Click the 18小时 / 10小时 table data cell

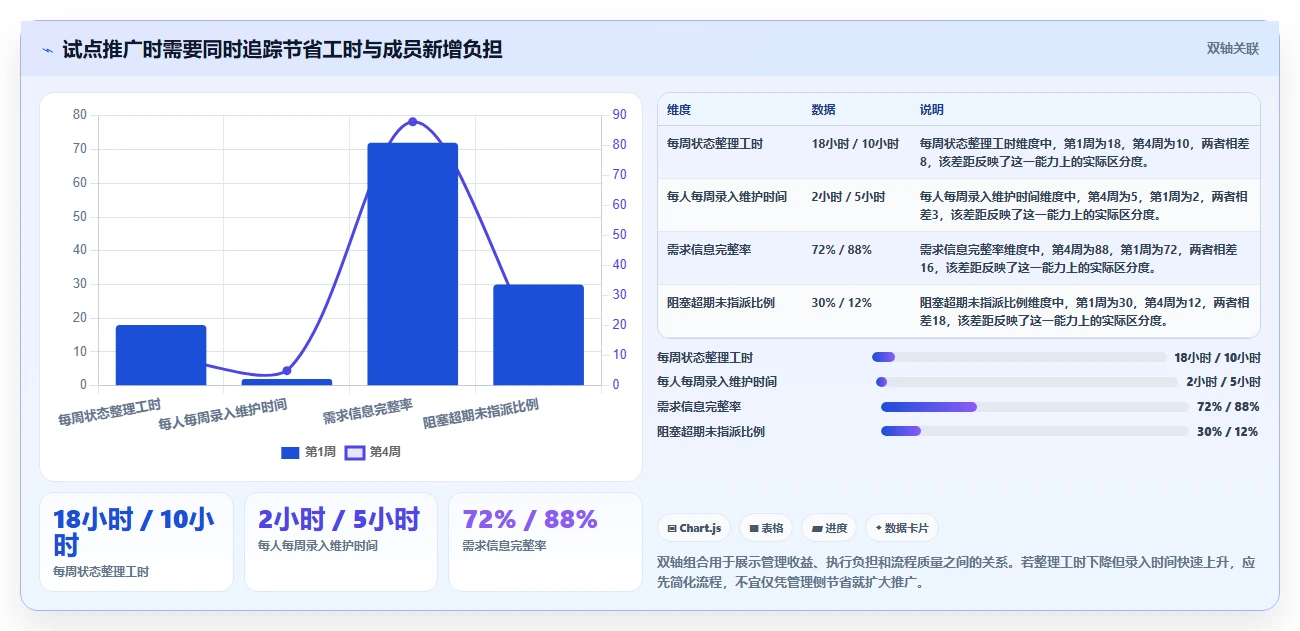pyautogui.click(x=855, y=144)
